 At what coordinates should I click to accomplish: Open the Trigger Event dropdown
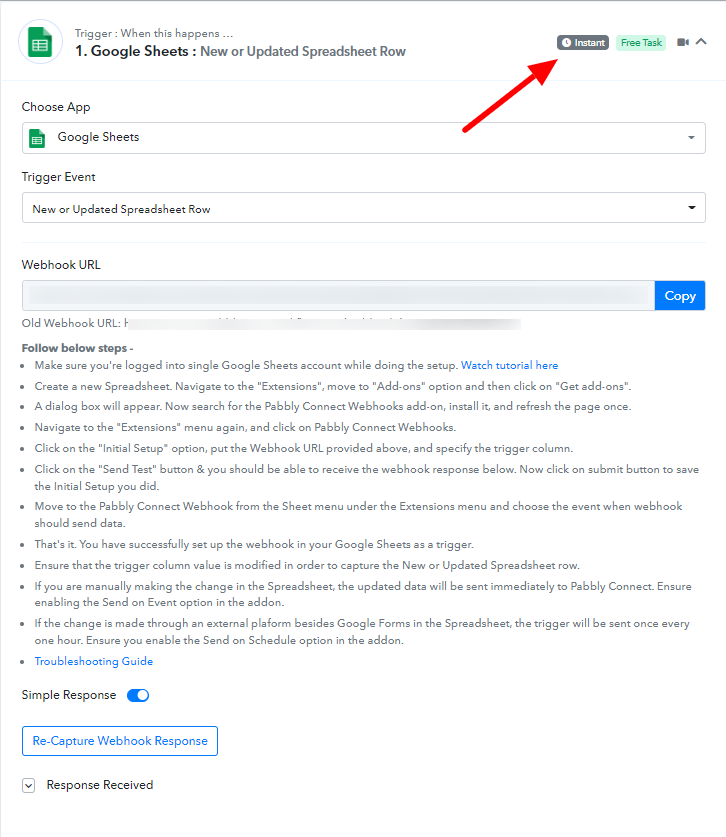click(x=364, y=208)
